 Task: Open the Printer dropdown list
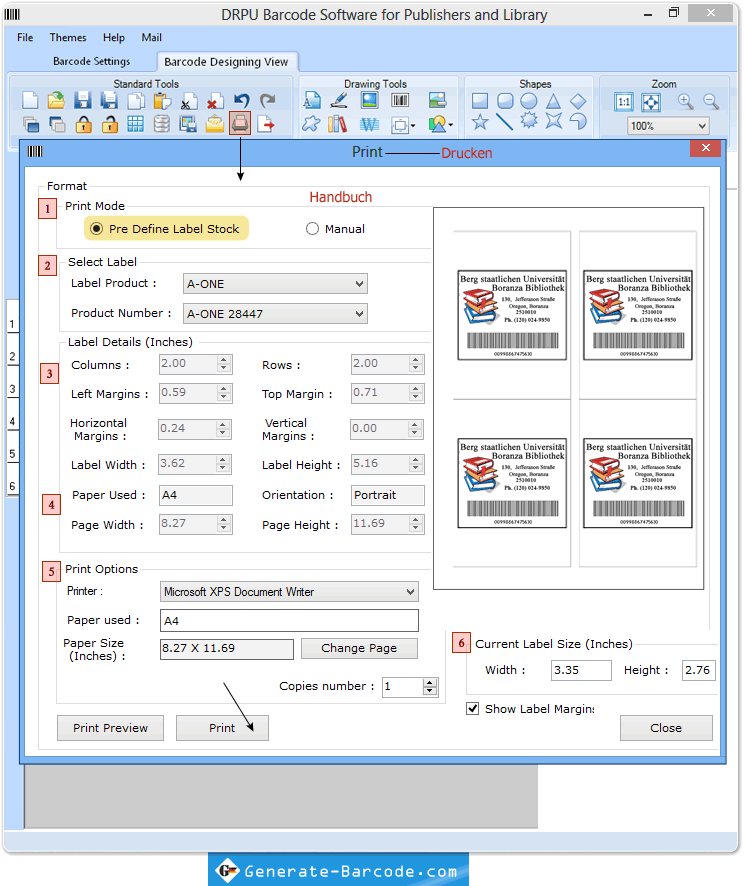(289, 592)
